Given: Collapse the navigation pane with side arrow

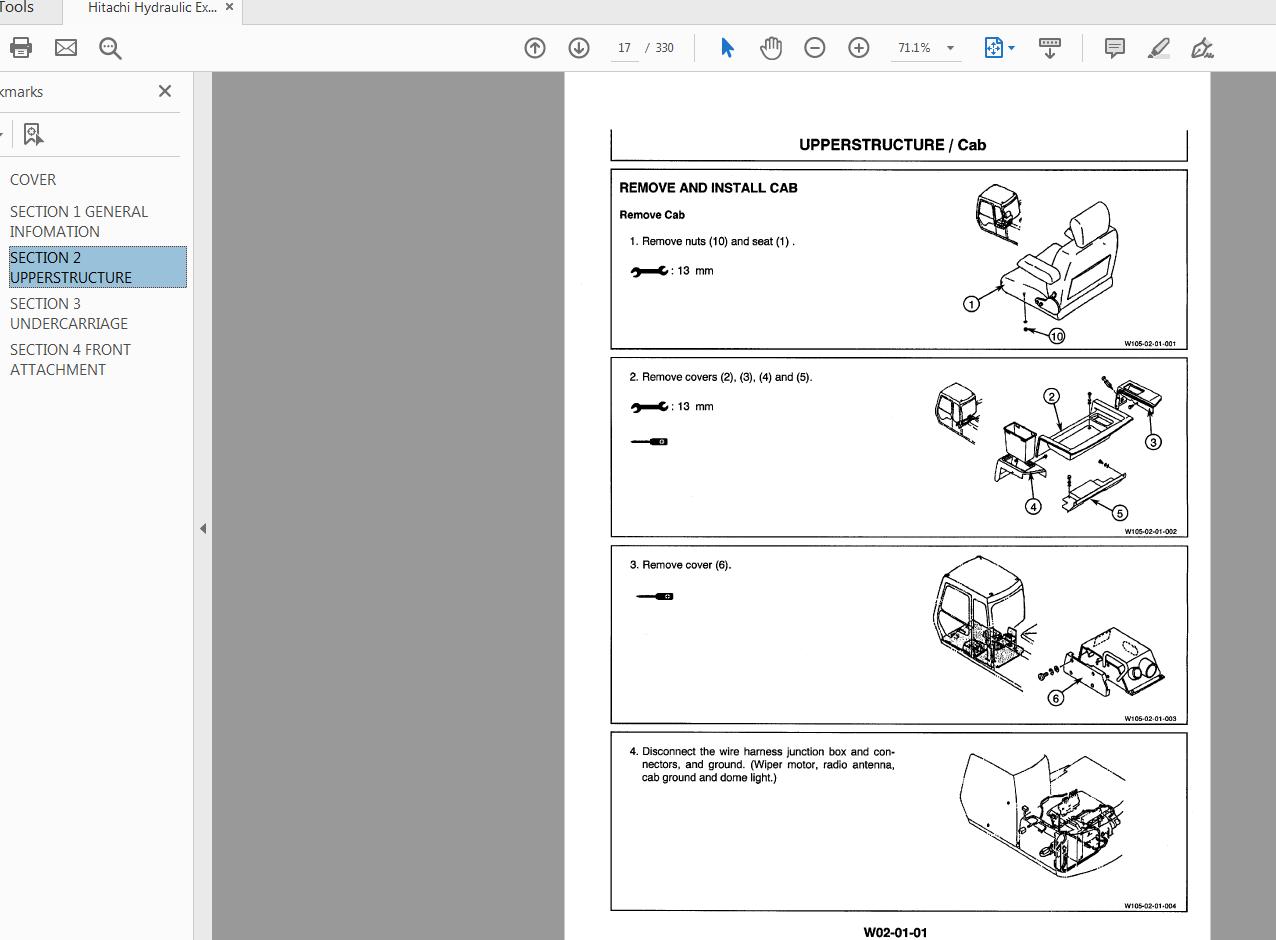Looking at the screenshot, I should click(x=203, y=528).
